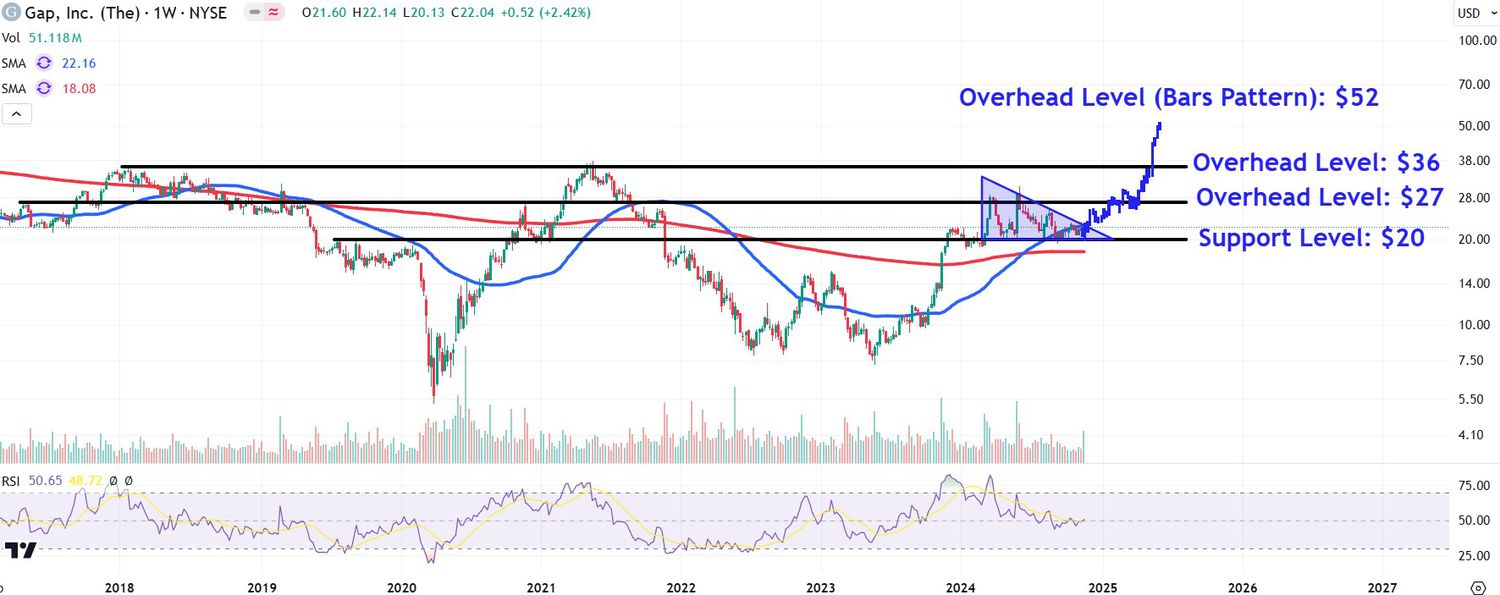Viewport: 1500px width, 595px height.
Task: Click the Gap company logo icon
Action: tap(11, 13)
